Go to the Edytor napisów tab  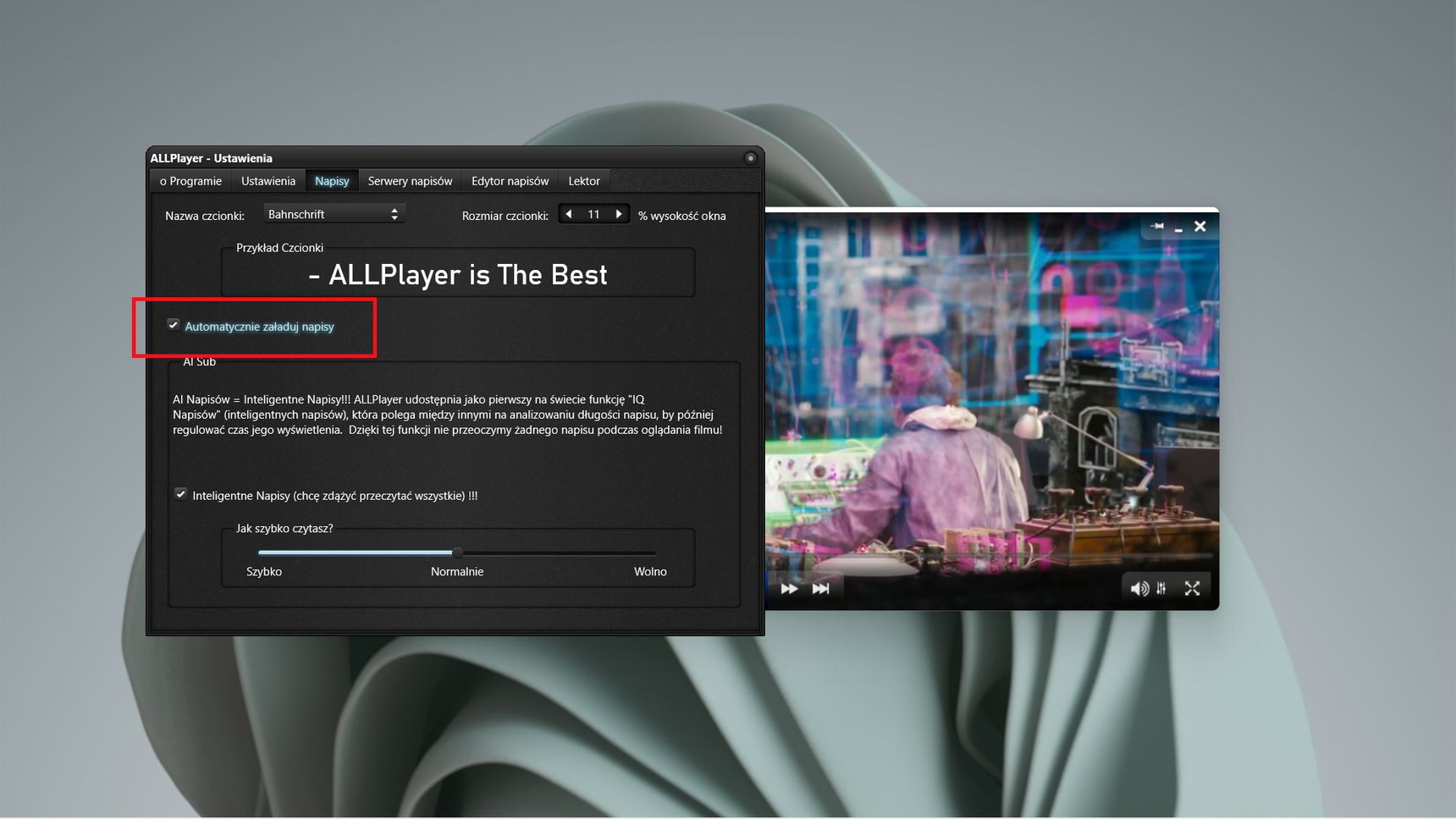click(x=510, y=181)
